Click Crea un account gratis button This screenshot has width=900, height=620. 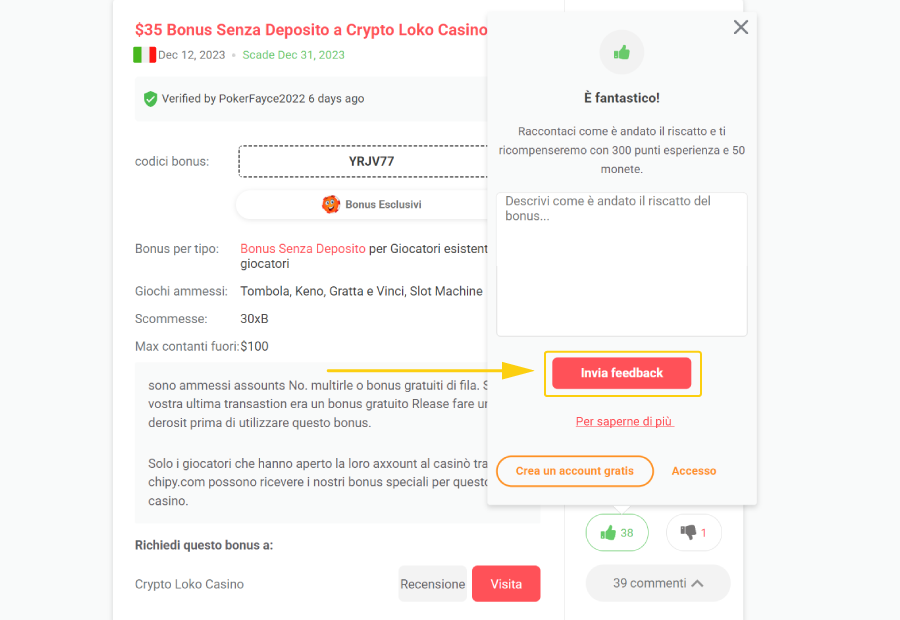[x=575, y=471]
